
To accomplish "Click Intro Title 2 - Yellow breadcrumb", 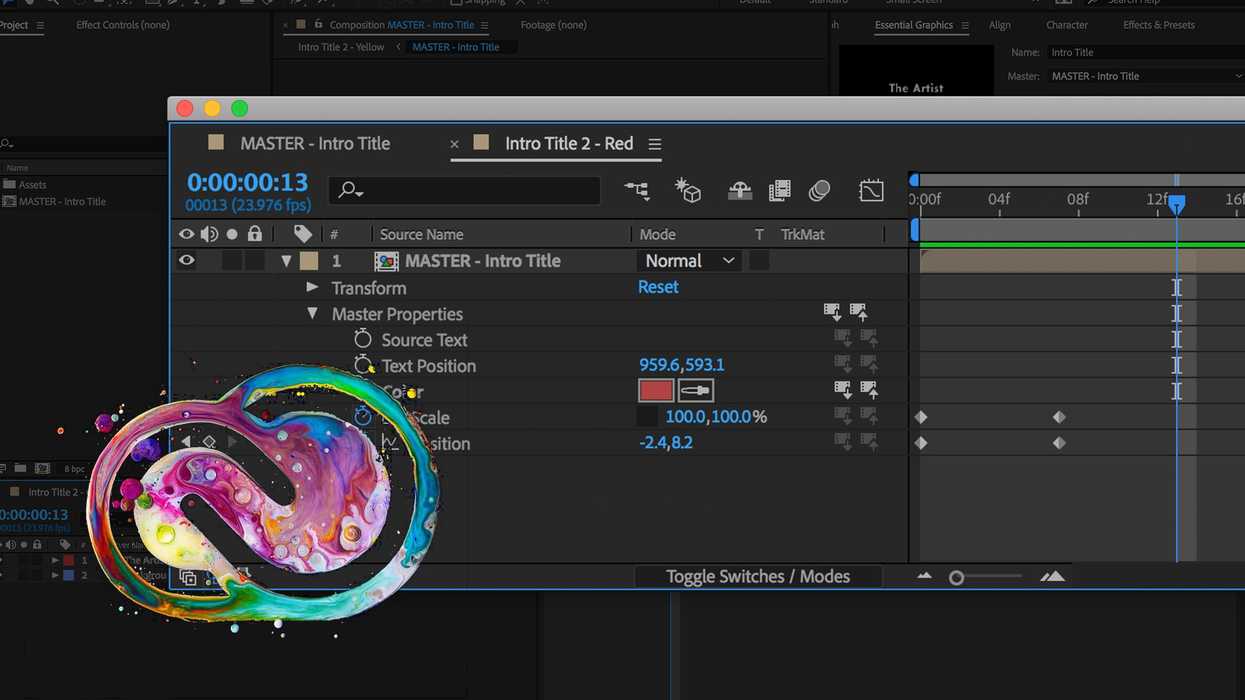I will [x=341, y=47].
